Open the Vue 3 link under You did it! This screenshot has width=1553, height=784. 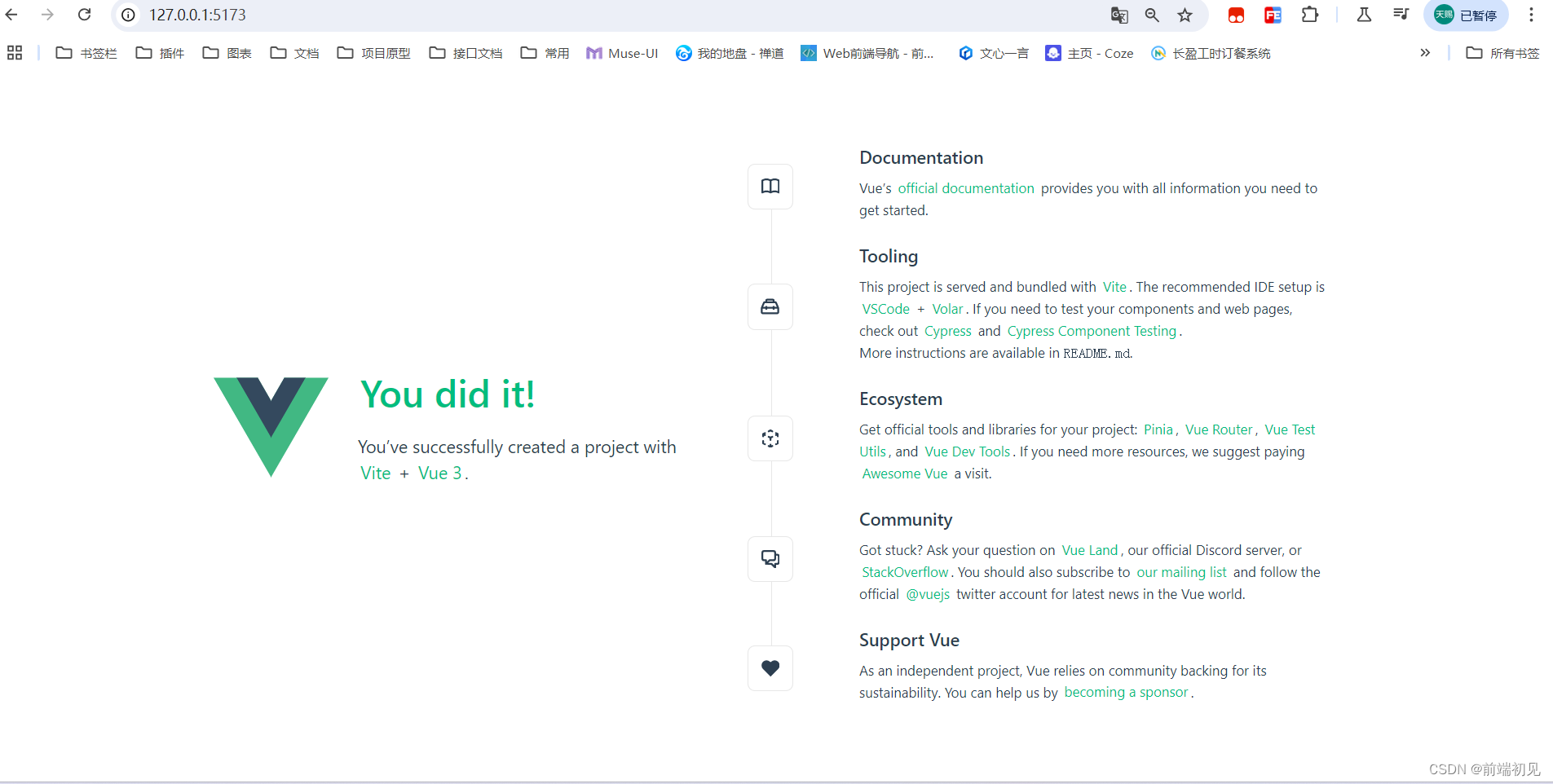439,473
